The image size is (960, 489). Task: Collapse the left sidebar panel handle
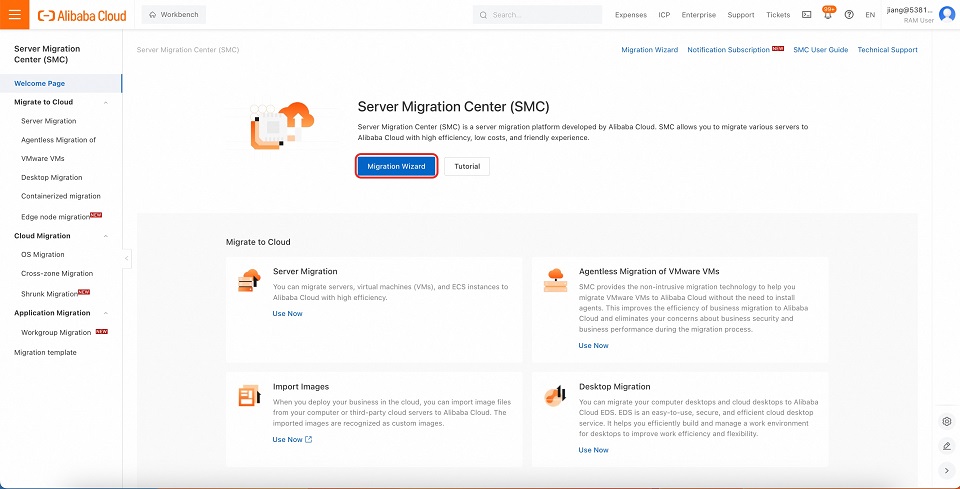[126, 258]
